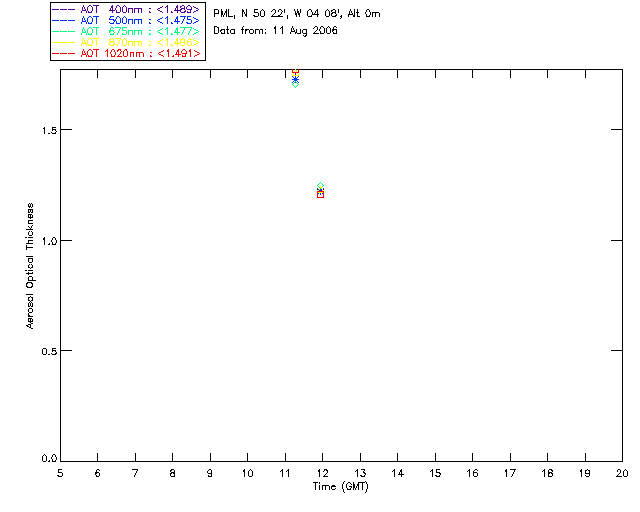Click the x-axis tick label '12'

coord(322,473)
